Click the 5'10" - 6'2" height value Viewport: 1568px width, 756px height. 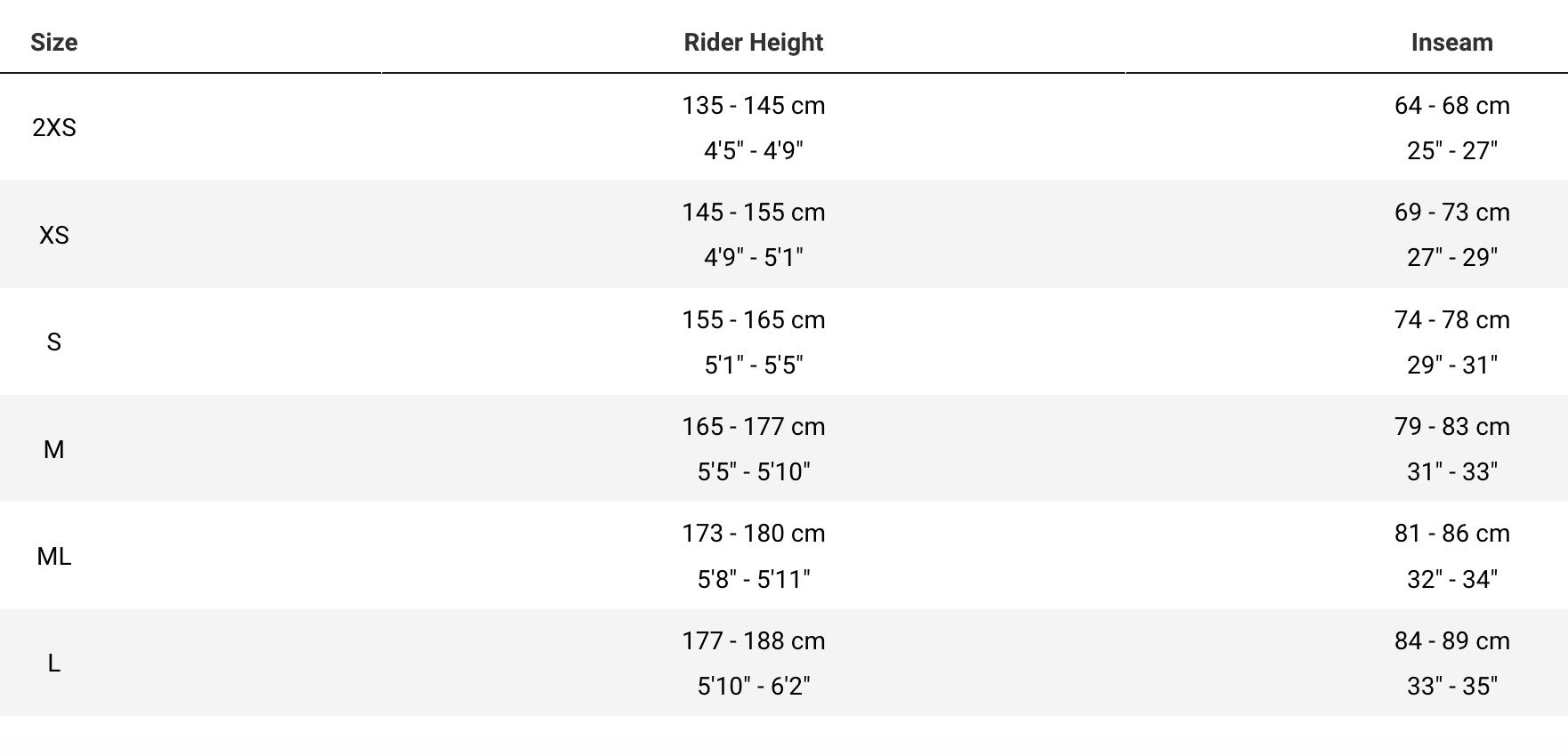pyautogui.click(x=754, y=686)
